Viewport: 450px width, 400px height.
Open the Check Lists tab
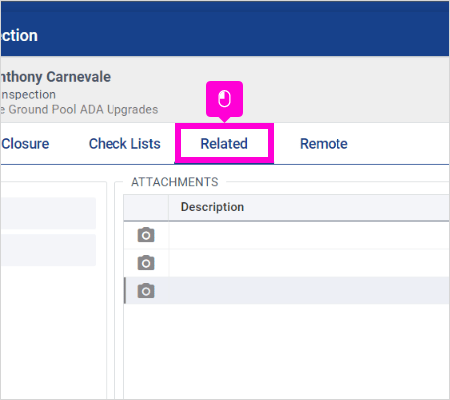coord(125,144)
